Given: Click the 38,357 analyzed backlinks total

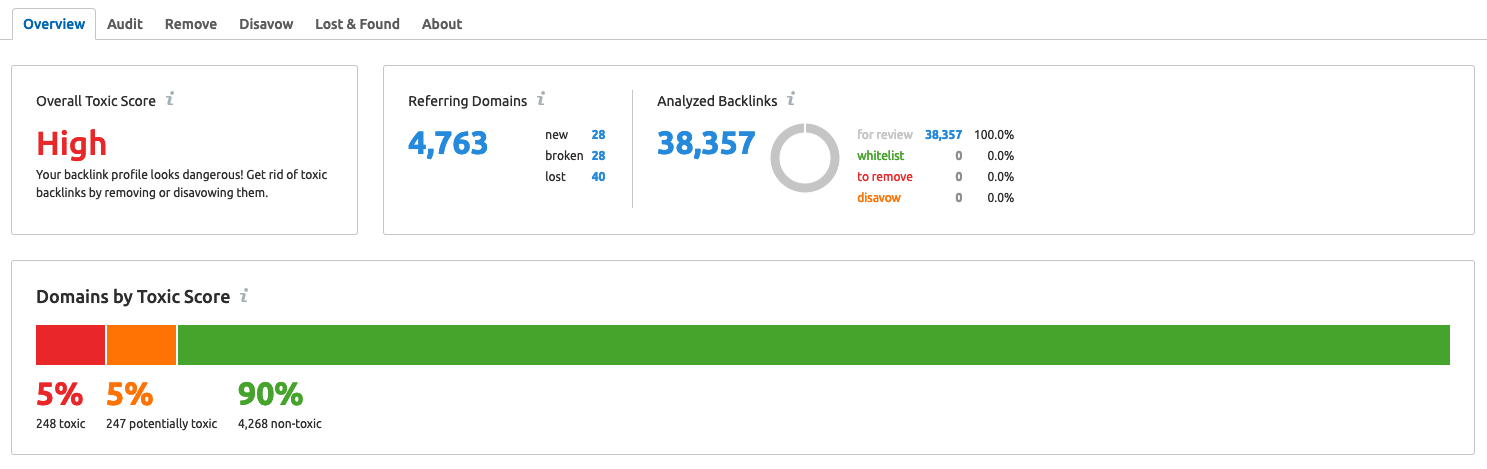Looking at the screenshot, I should [x=706, y=144].
